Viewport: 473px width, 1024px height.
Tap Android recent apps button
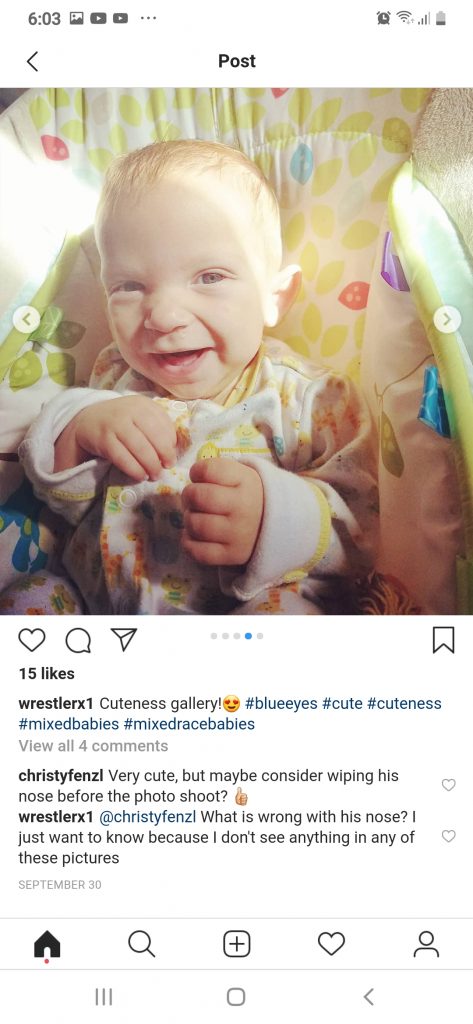[104, 997]
